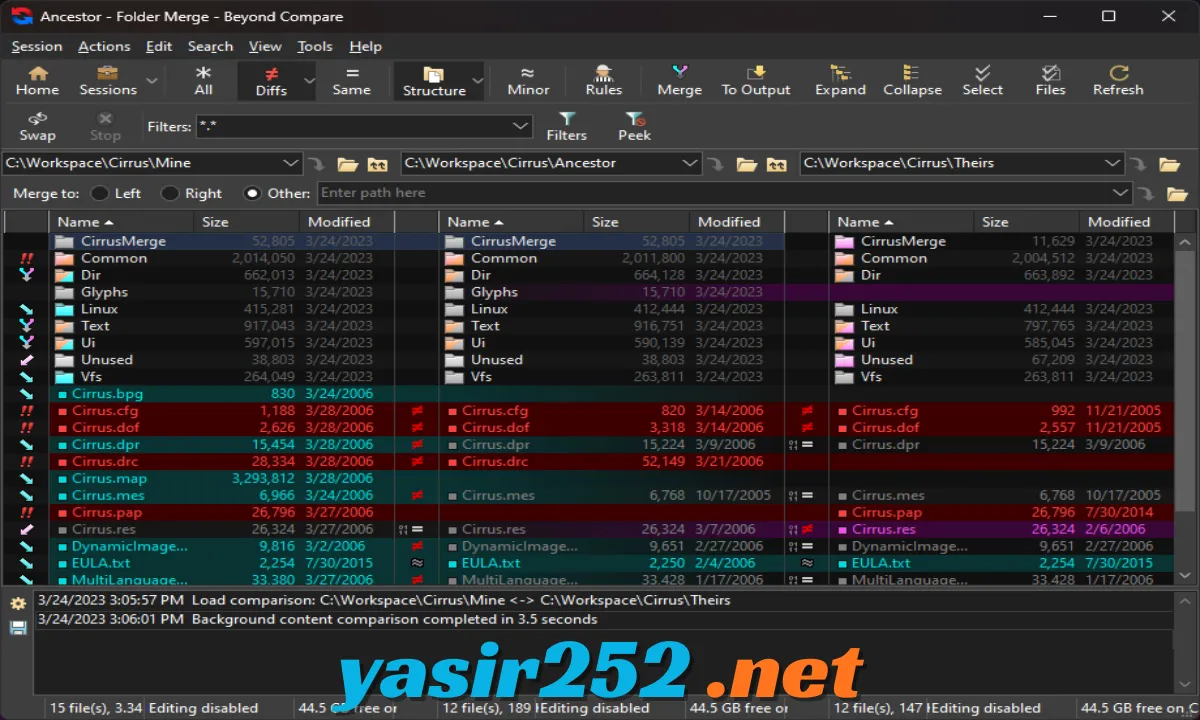Click the Modified column header in Theirs pane
Viewport: 1200px width, 720px height.
click(x=1124, y=222)
